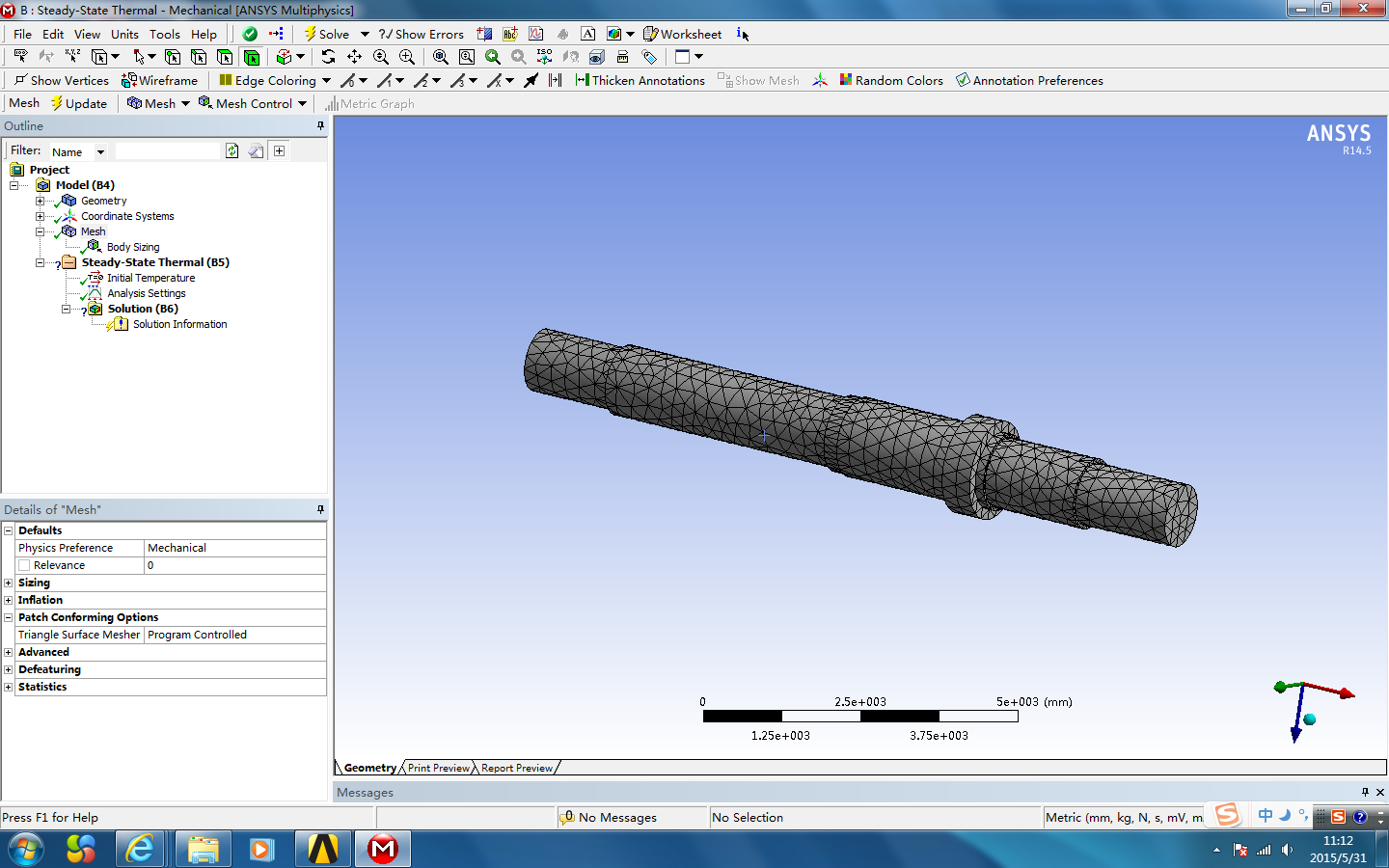Expand the Sizing section in Details
The image size is (1389, 868).
coord(9,583)
